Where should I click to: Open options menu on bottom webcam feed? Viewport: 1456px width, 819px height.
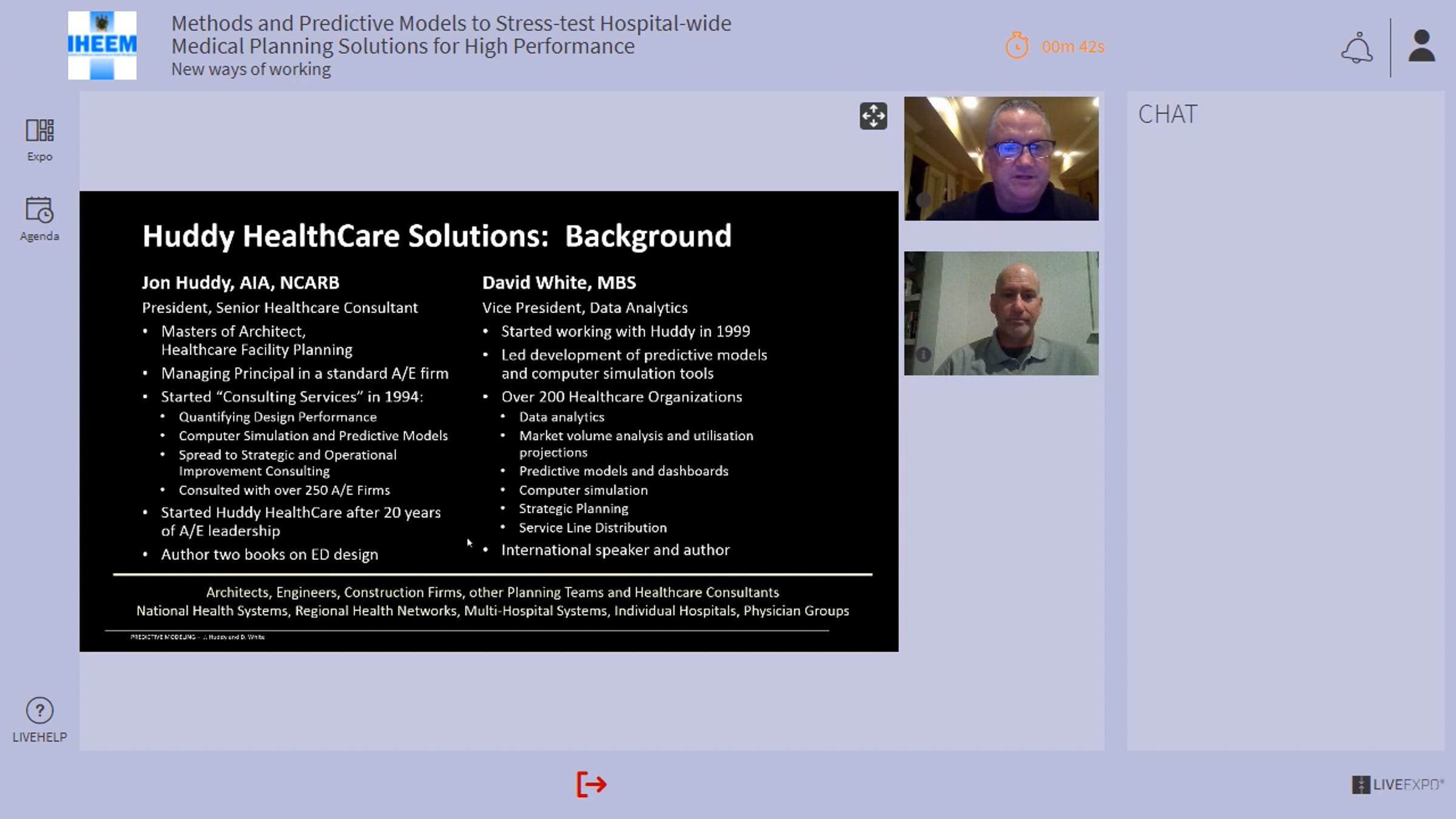[x=923, y=354]
